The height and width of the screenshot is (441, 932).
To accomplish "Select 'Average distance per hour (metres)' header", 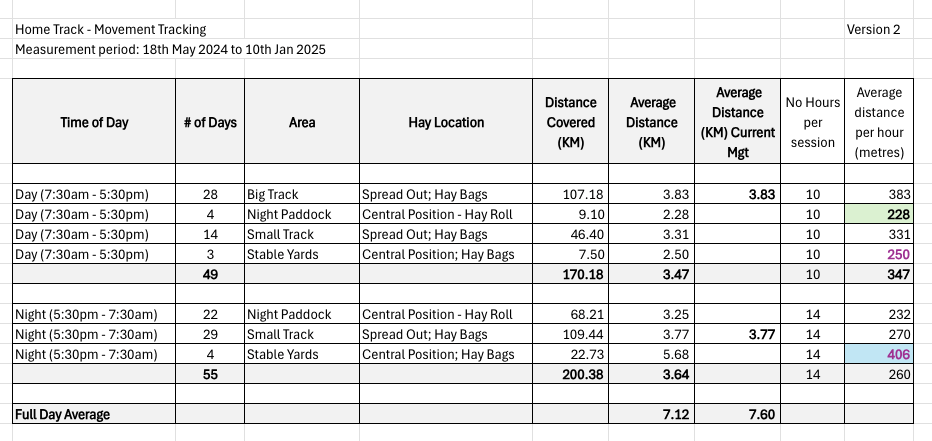I will [879, 122].
